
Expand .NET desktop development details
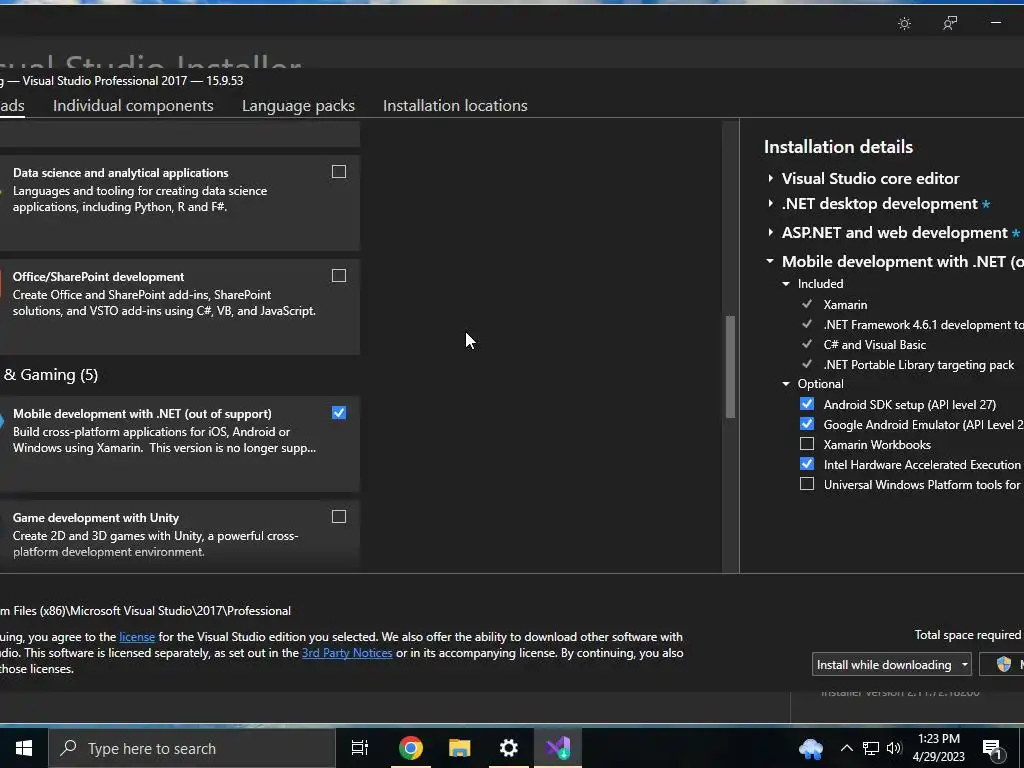tap(771, 204)
